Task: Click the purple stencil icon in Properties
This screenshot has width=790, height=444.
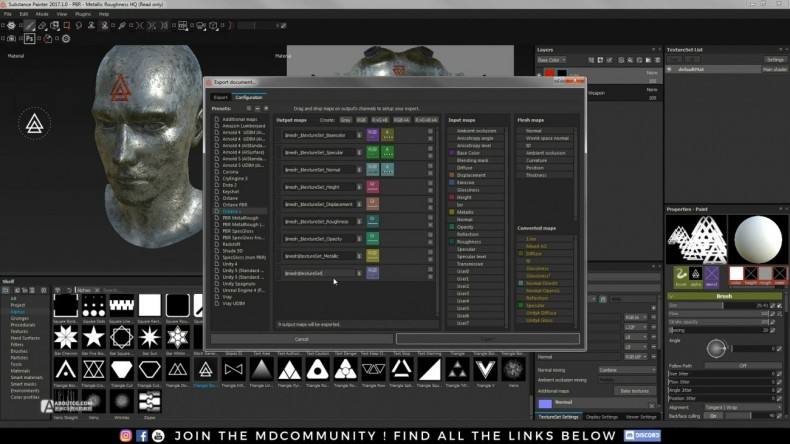Action: [x=711, y=275]
